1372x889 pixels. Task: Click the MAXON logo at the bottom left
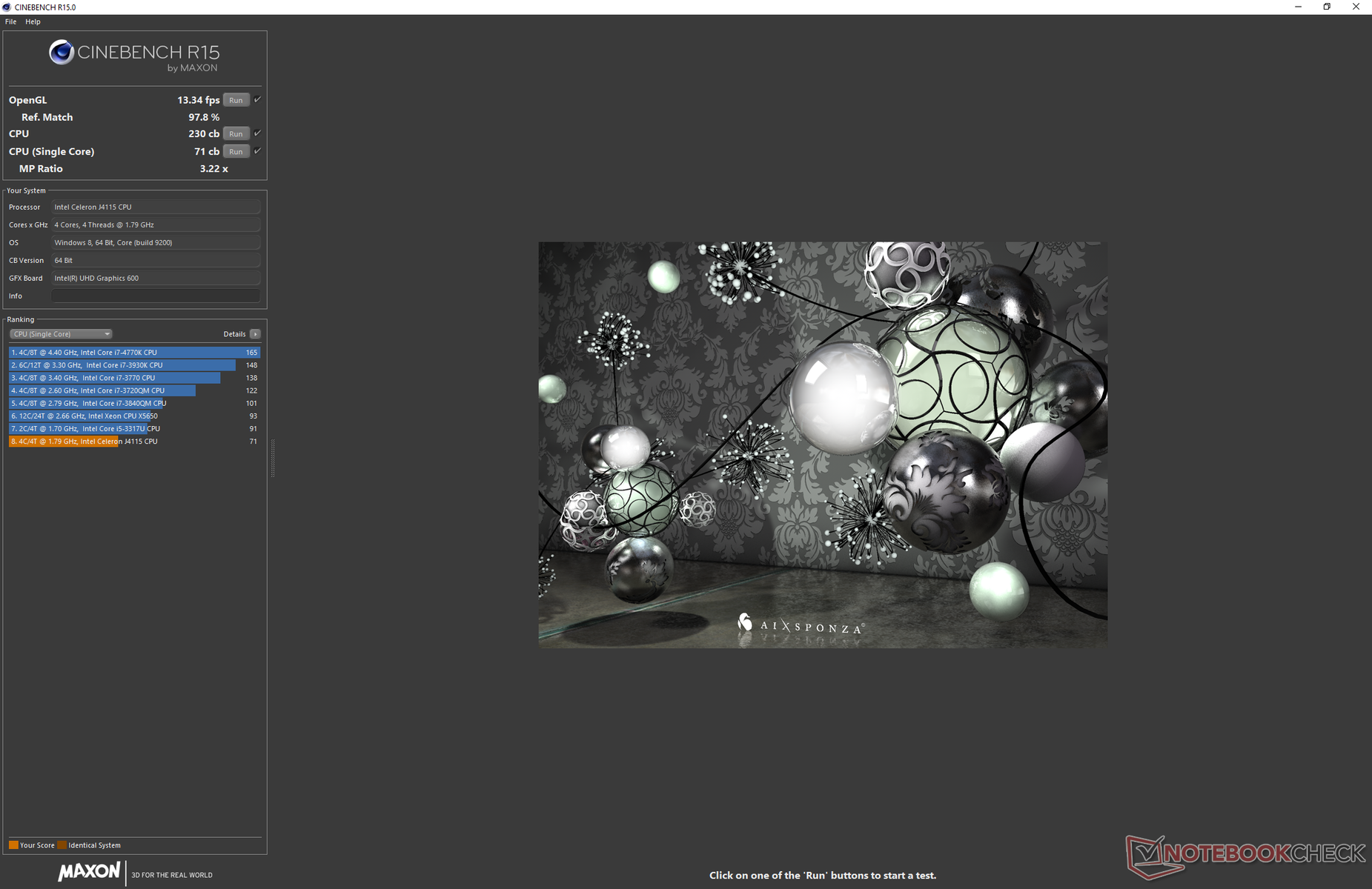point(89,872)
